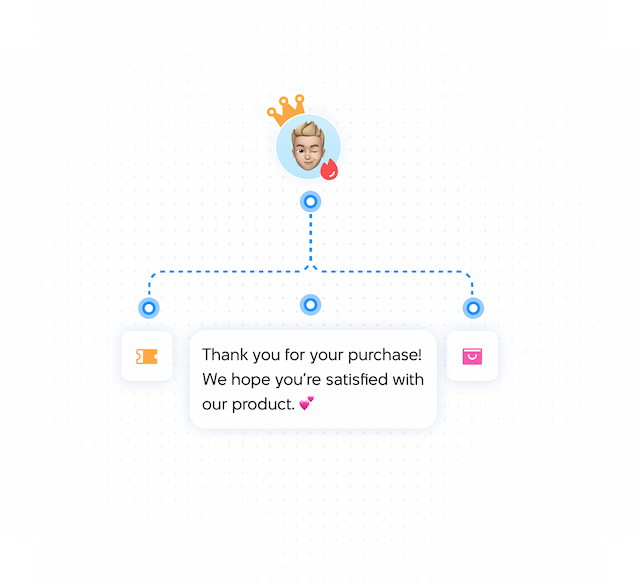The width and height of the screenshot is (640, 584).
Task: Select the blue node above the shopping bag card
Action: pos(473,308)
